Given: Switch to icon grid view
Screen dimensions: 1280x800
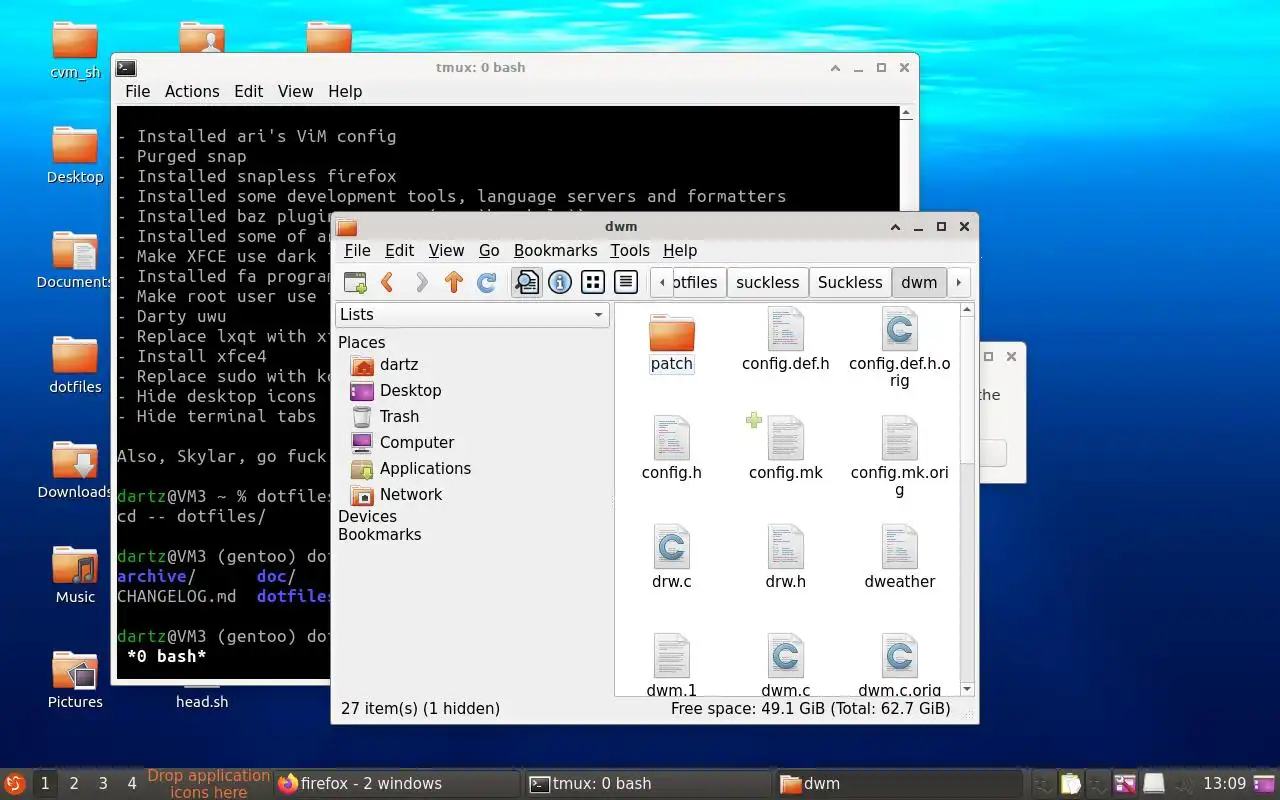Looking at the screenshot, I should click(x=593, y=282).
